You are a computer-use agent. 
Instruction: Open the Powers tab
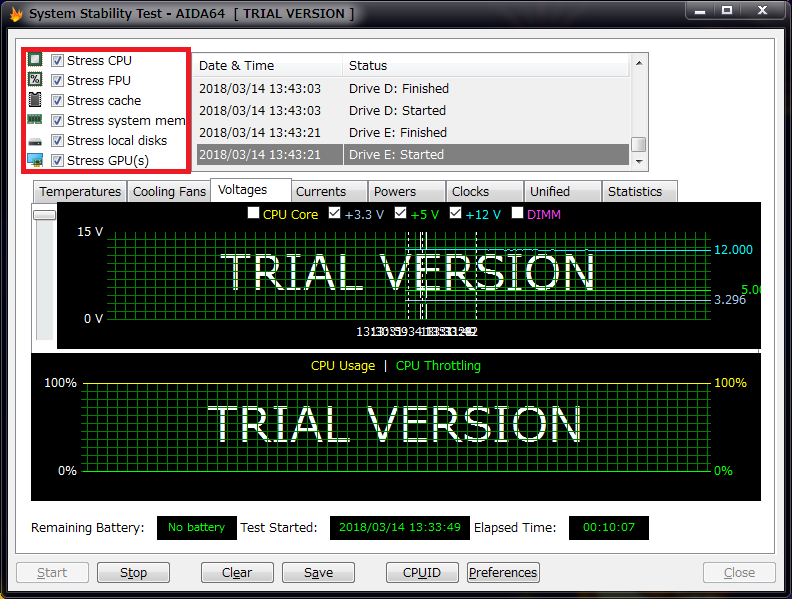coord(407,192)
